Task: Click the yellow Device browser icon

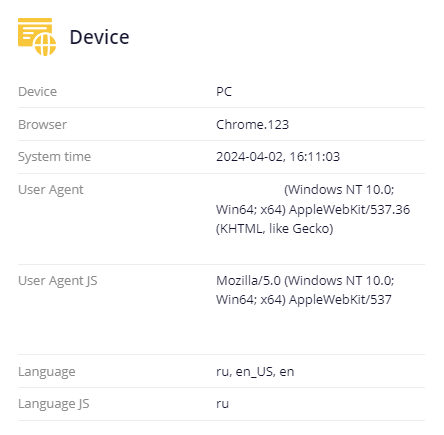Action: click(37, 37)
